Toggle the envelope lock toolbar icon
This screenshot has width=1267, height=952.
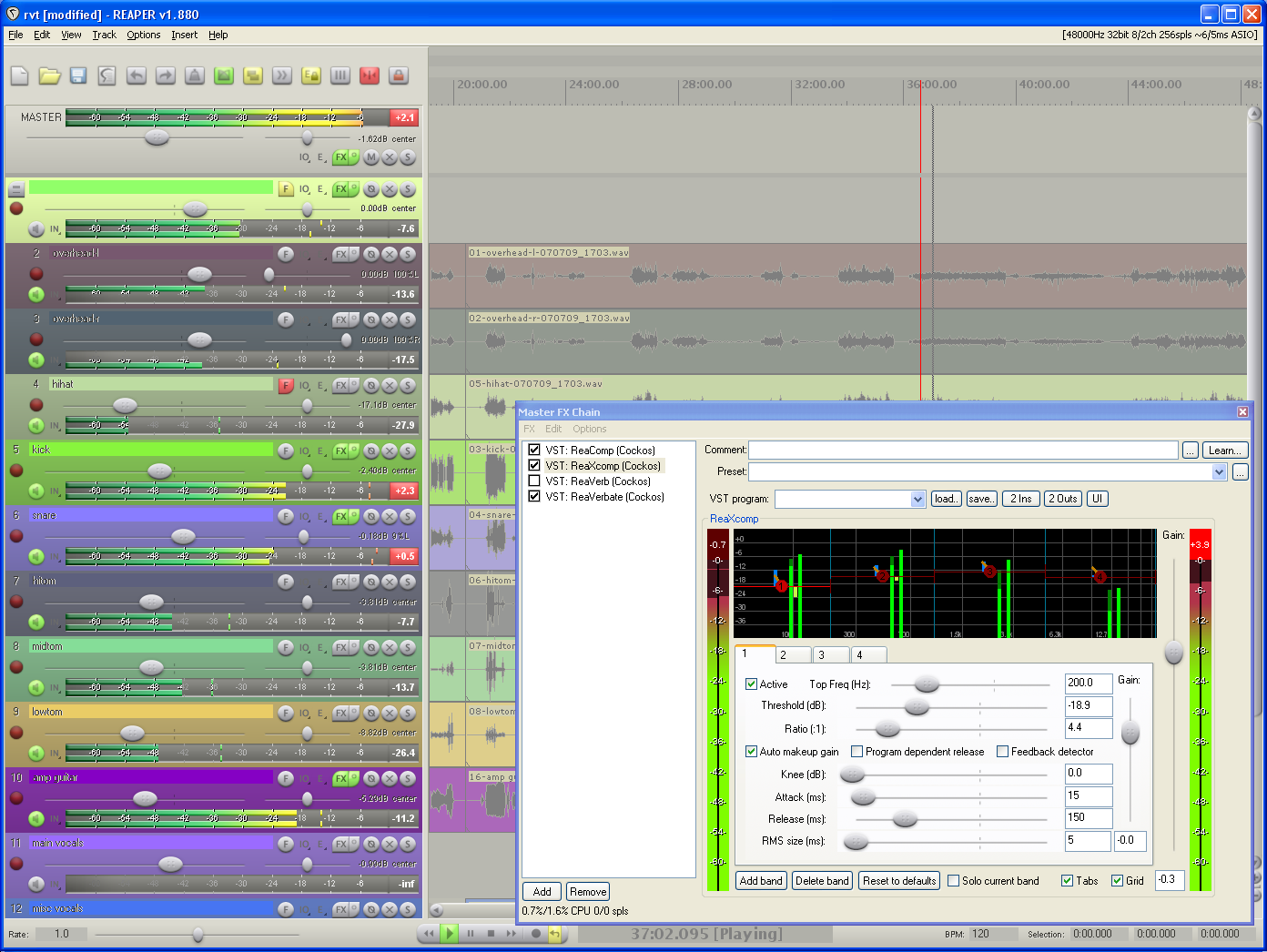pos(311,76)
